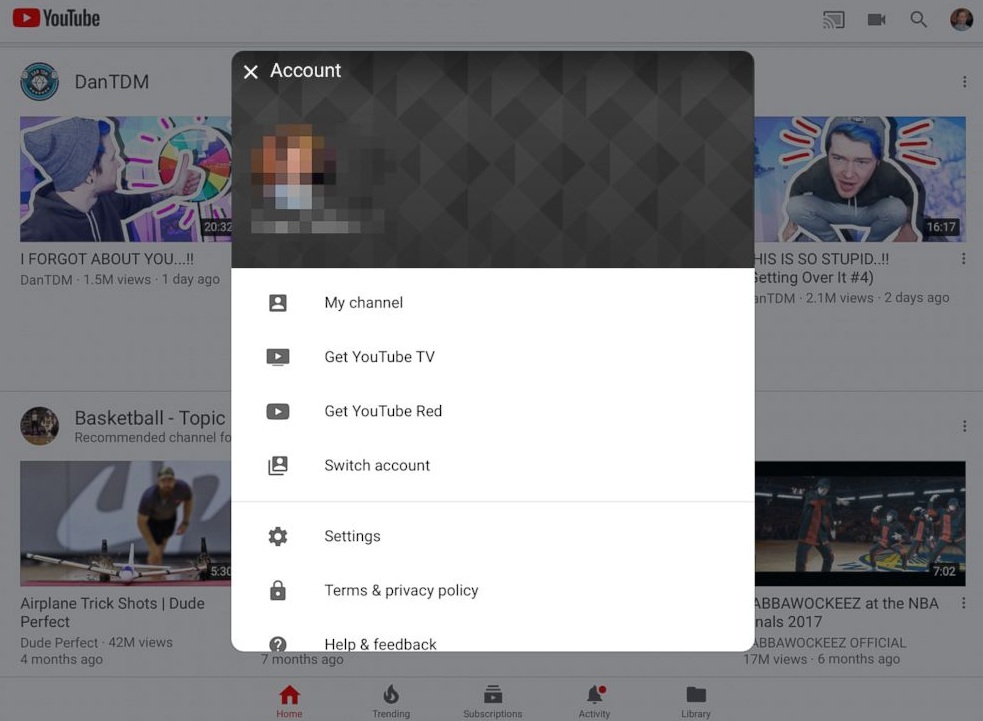Viewport: 983px width, 721px height.
Task: Click the Switch account icon
Action: point(278,465)
